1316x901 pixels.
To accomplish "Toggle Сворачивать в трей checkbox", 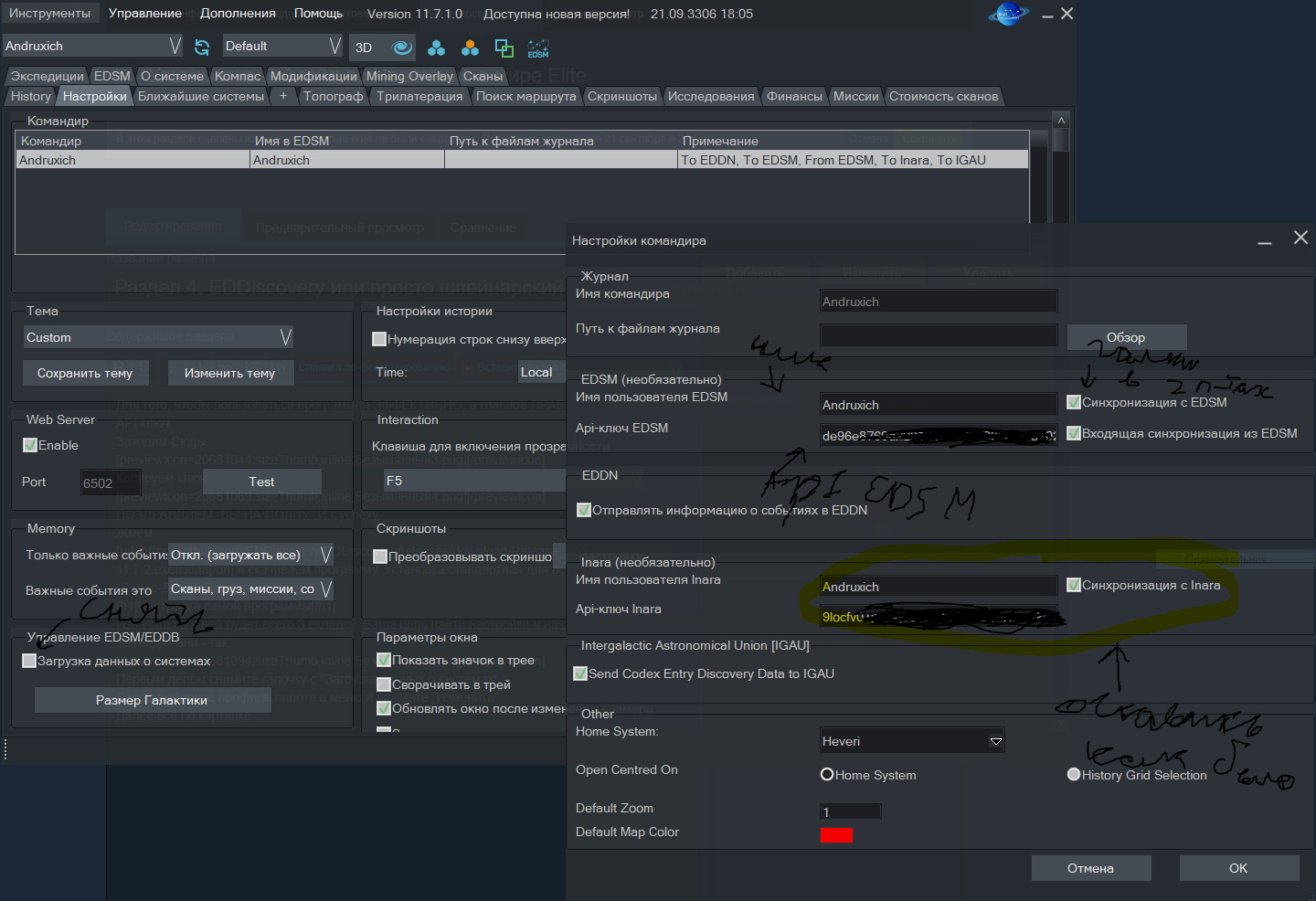I will pos(384,684).
